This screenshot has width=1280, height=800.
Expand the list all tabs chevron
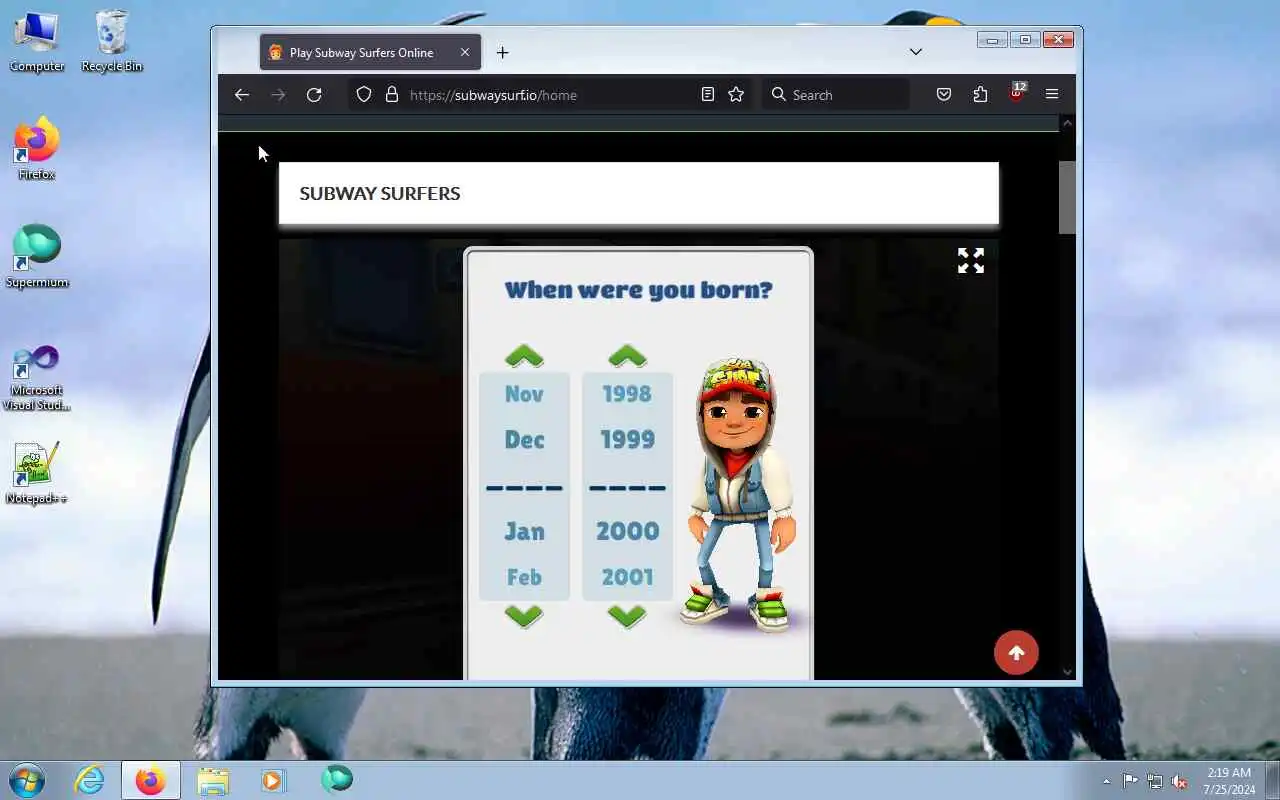click(915, 52)
